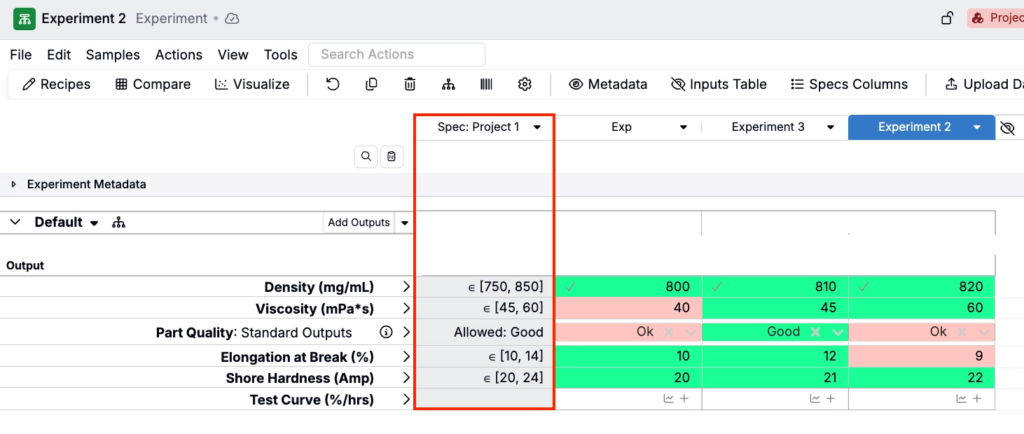
Task: Click the info icon beside Part Quality
Action: [x=386, y=333]
